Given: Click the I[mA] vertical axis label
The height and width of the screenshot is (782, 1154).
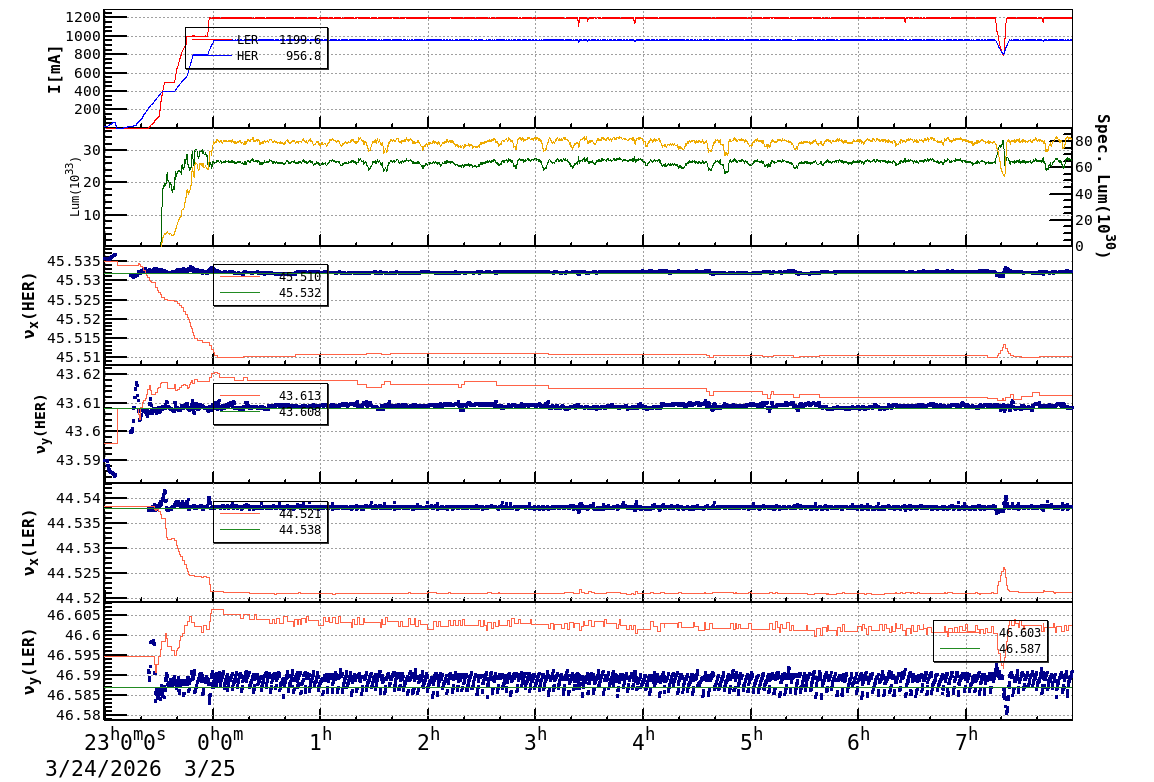Looking at the screenshot, I should point(54,69).
